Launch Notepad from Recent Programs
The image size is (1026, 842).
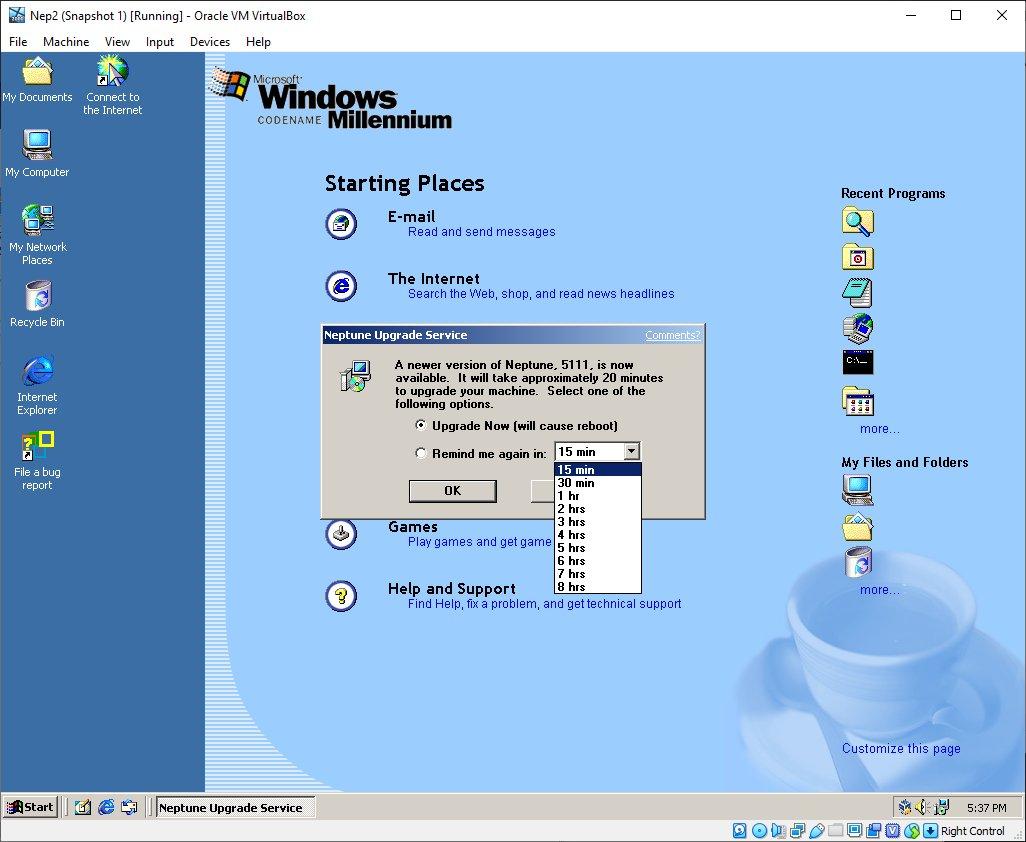[856, 291]
